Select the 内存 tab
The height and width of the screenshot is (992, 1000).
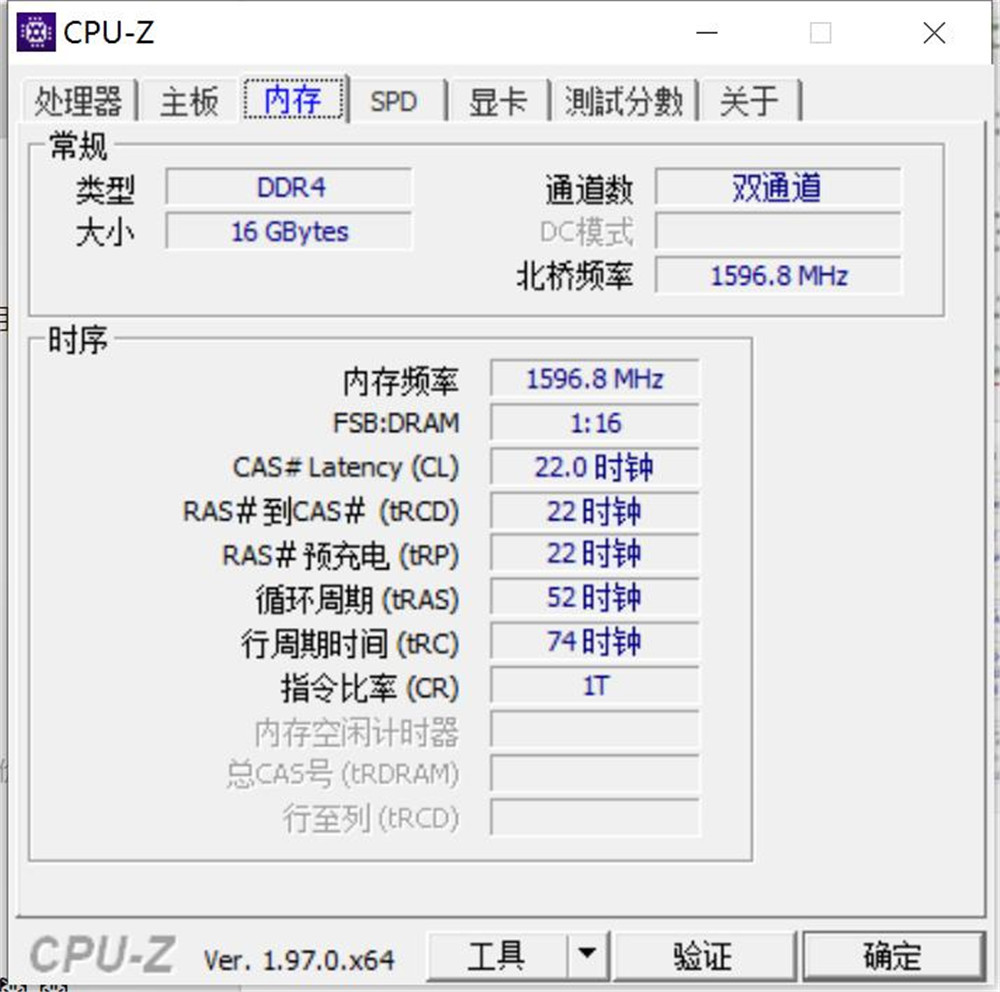point(294,100)
